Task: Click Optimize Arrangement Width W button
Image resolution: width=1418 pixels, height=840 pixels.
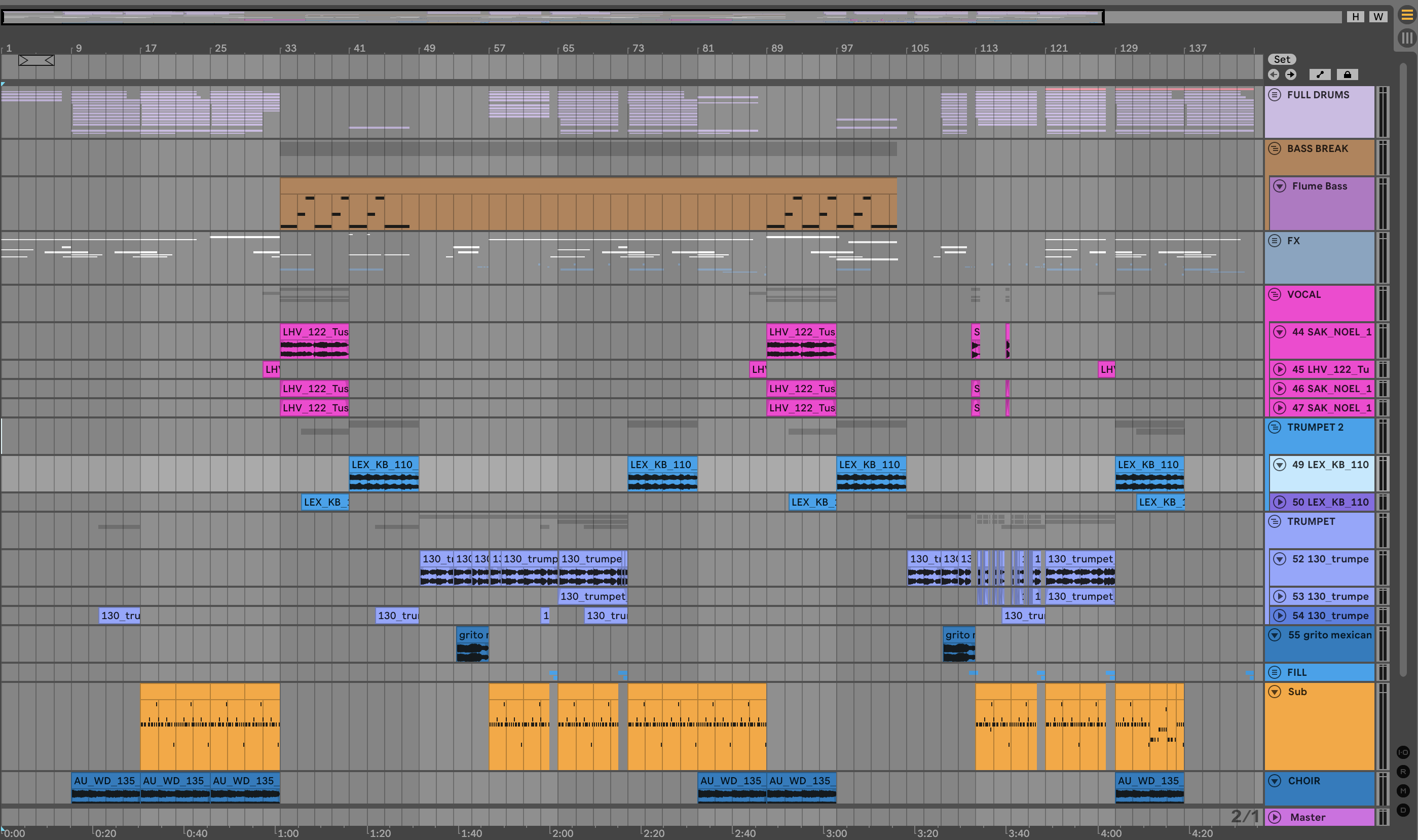Action: point(1378,16)
